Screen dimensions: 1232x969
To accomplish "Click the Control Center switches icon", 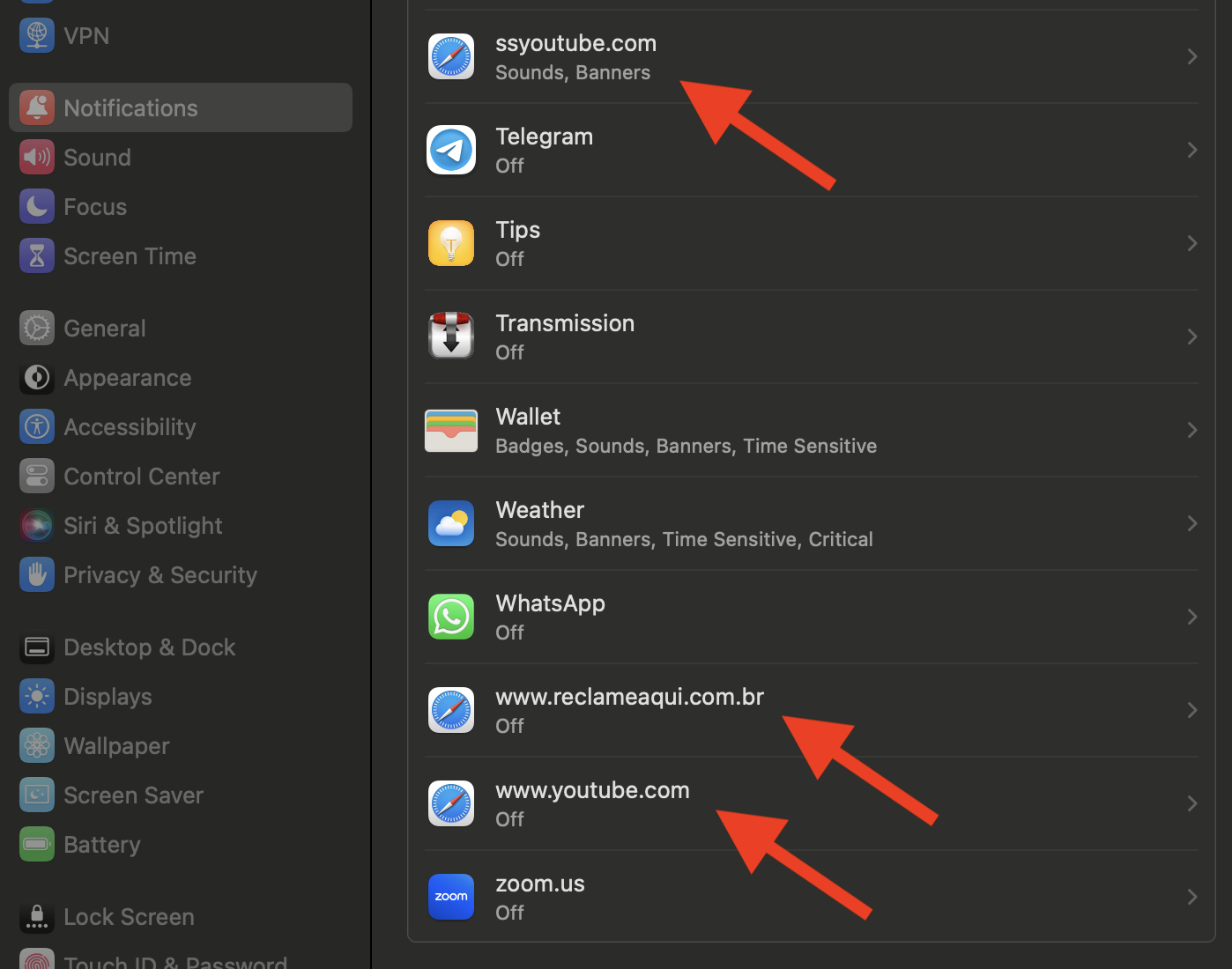I will tap(37, 476).
